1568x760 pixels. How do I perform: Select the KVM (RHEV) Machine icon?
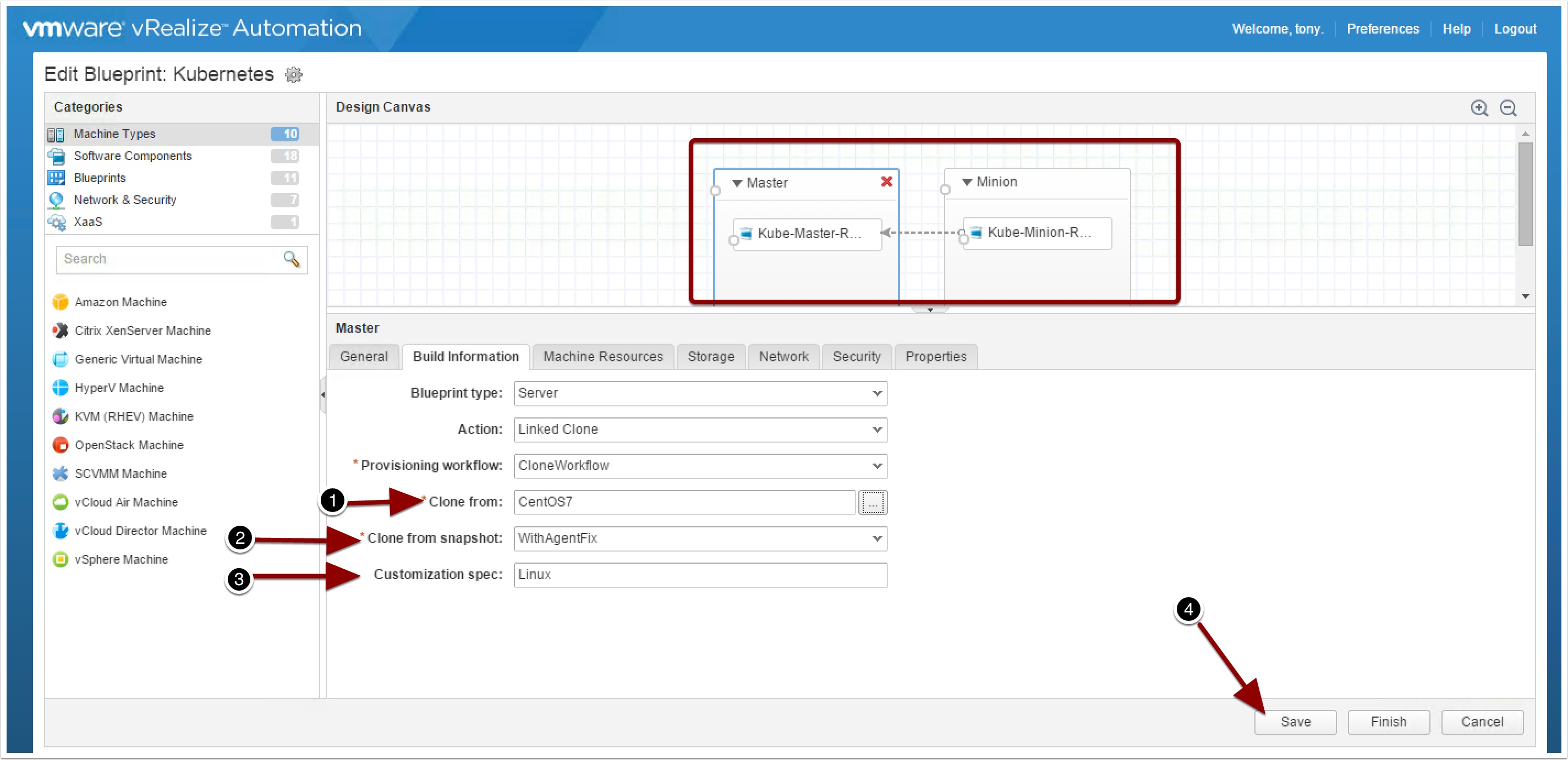click(61, 416)
